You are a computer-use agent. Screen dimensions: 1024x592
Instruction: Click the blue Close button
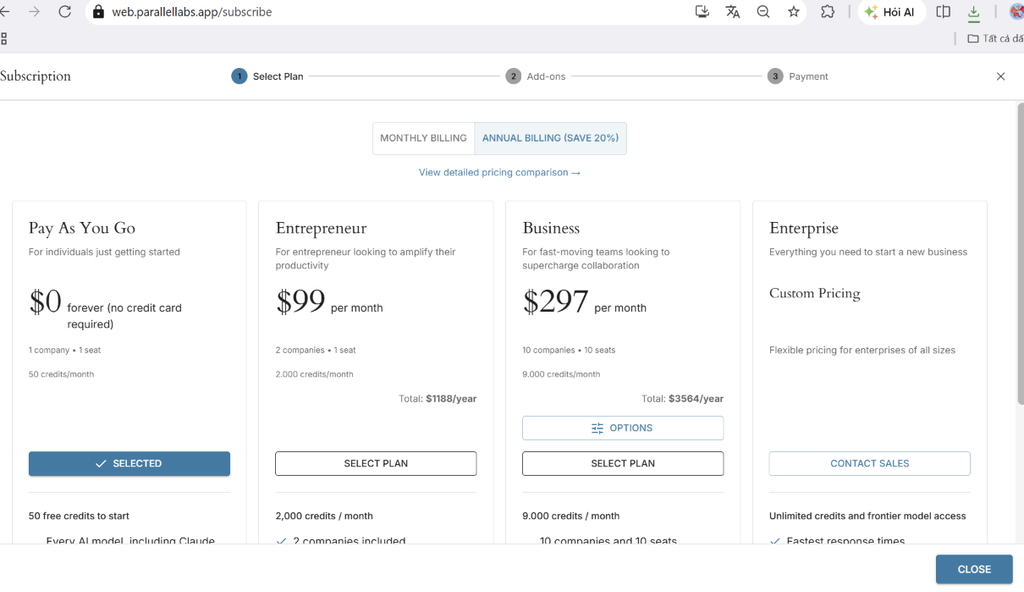point(974,569)
